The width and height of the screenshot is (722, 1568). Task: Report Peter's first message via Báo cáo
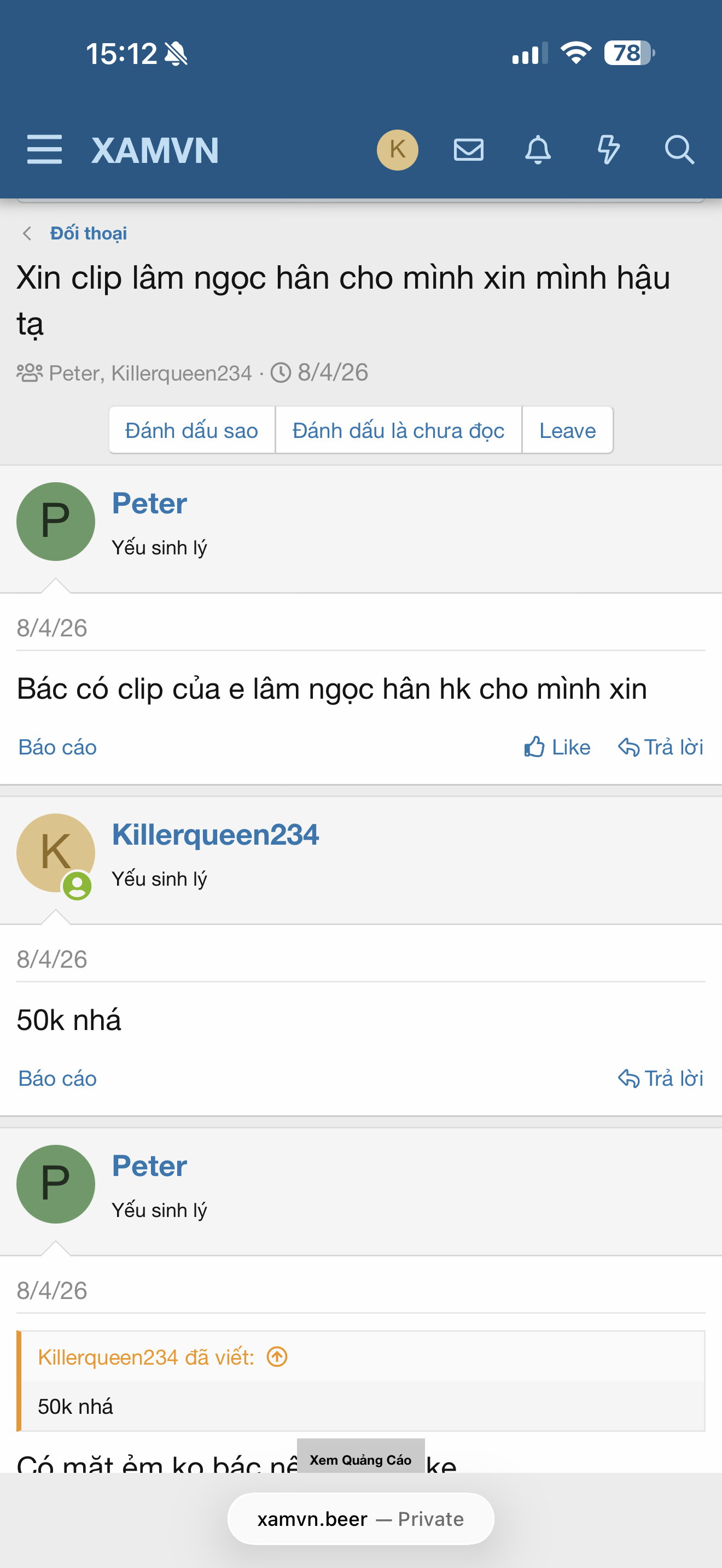[x=57, y=747]
